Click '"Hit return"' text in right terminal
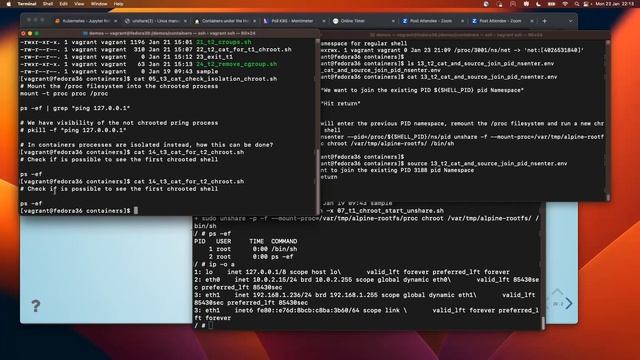This screenshot has height=360, width=640. (340, 104)
